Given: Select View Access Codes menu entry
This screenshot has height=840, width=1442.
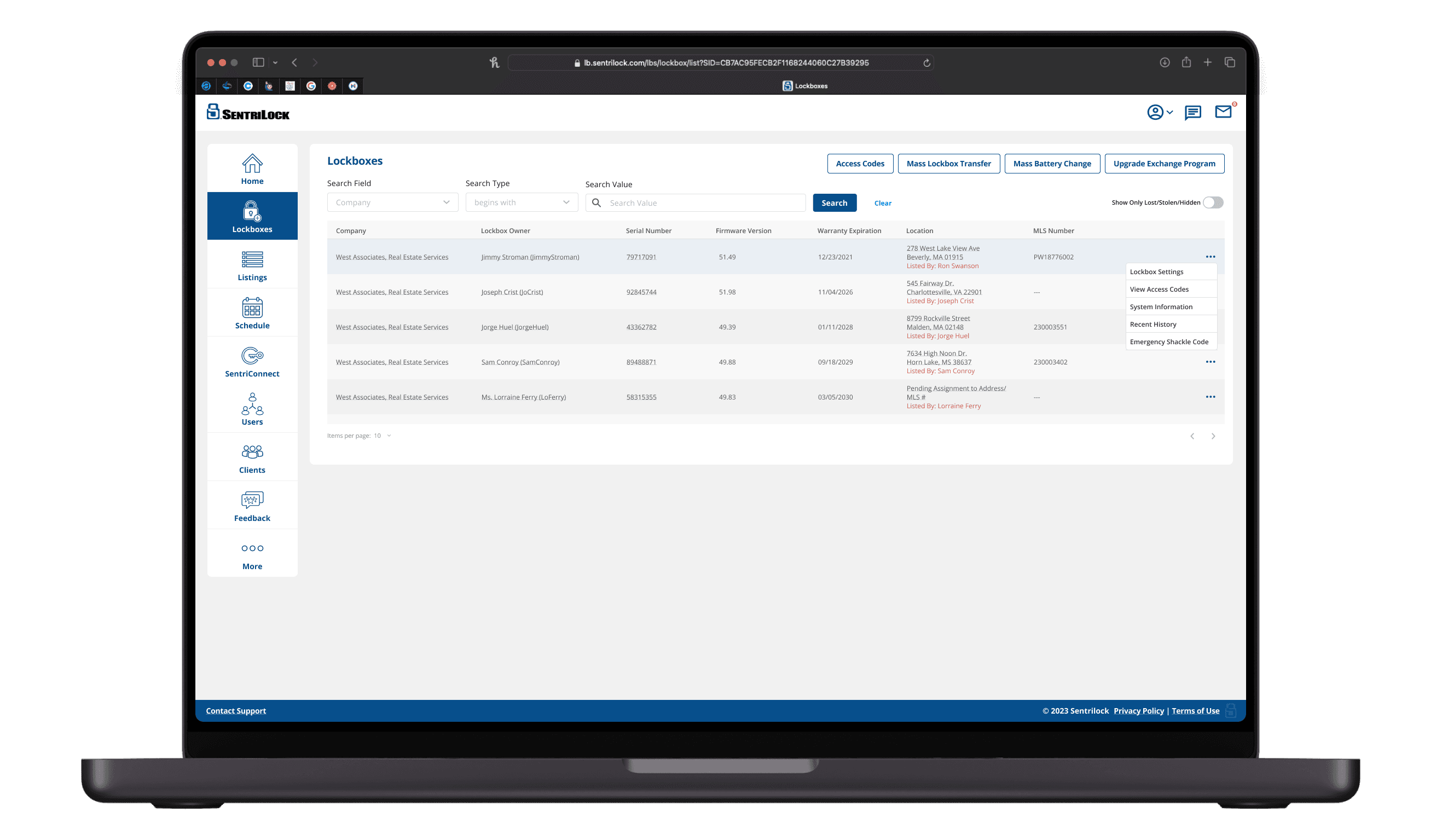Looking at the screenshot, I should pos(1159,289).
